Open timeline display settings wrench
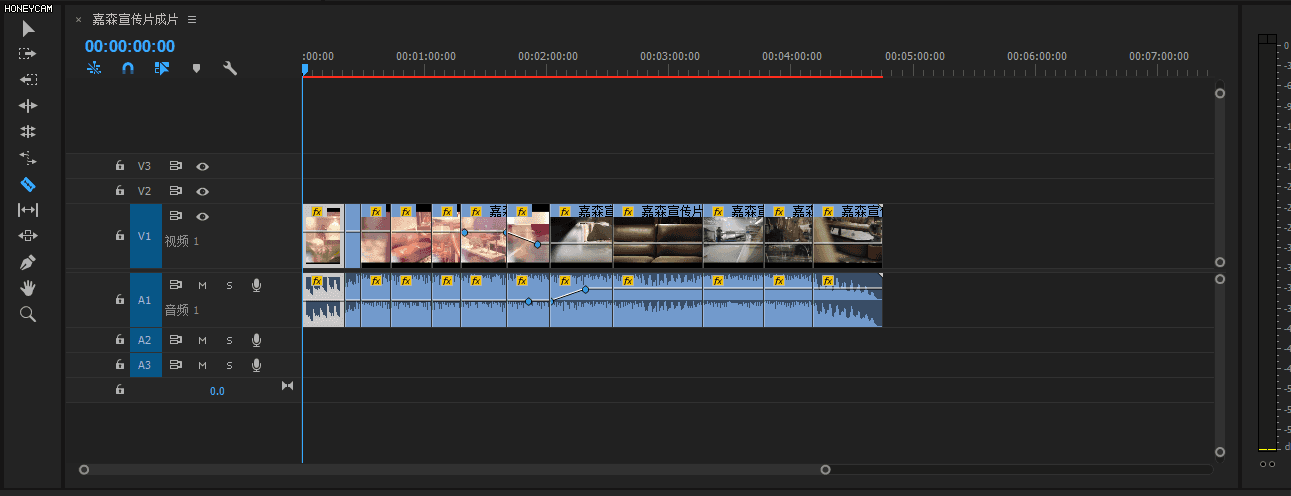 pos(229,69)
